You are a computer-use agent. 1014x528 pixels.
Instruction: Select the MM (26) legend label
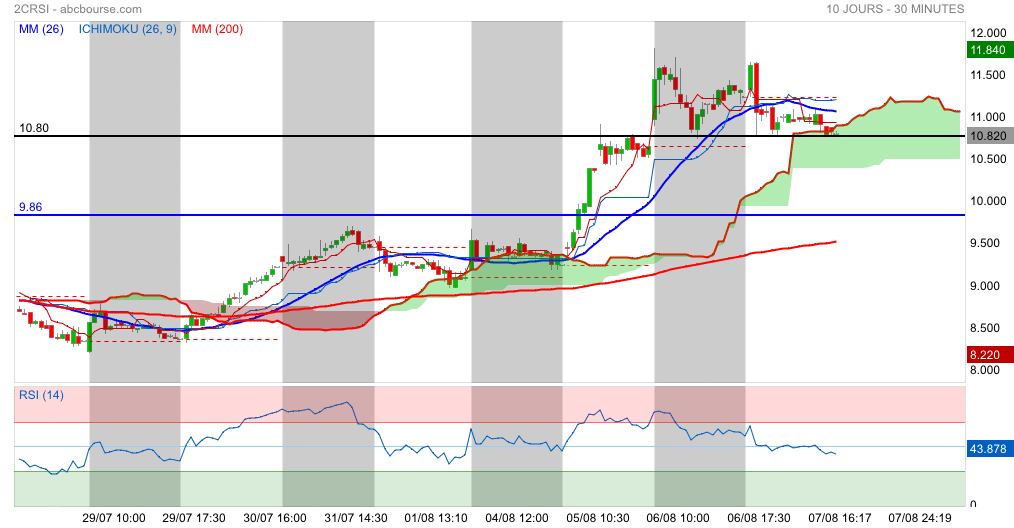click(41, 29)
